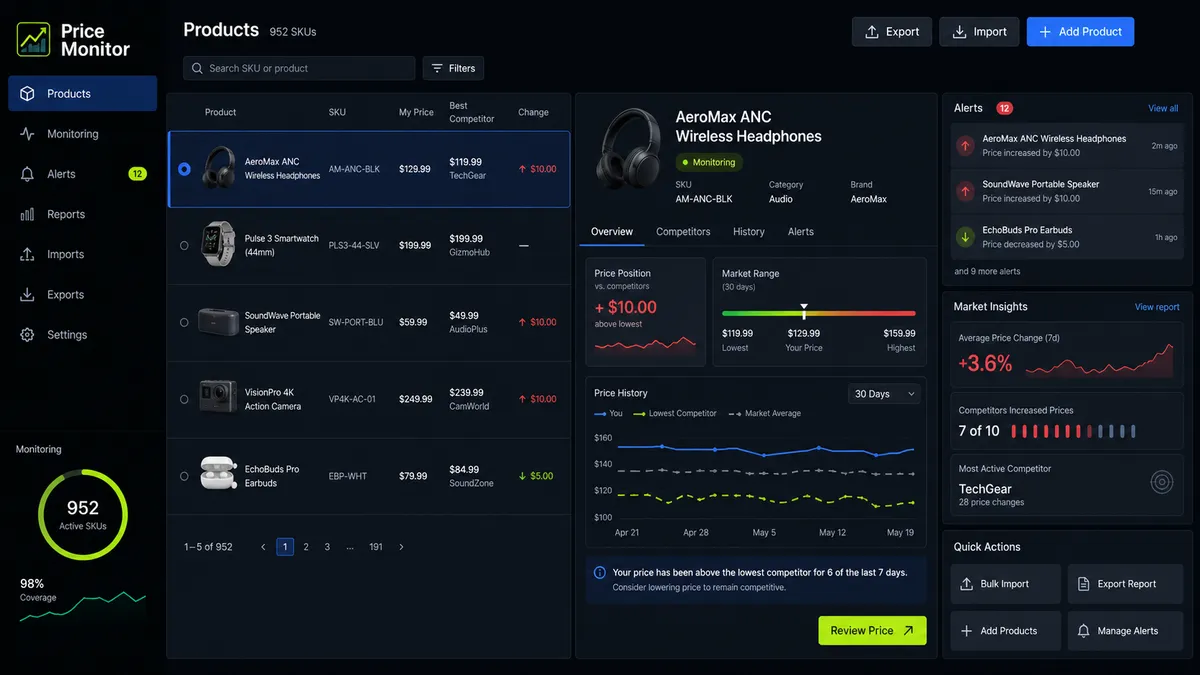Click the Pulse 3 Smartwatch thumbnail
Viewport: 1200px width, 675px height.
point(219,244)
